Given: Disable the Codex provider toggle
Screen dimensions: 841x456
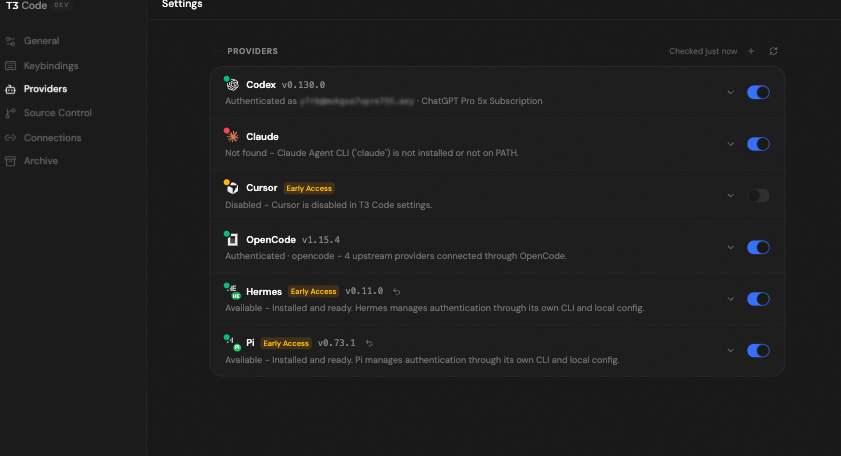Looking at the screenshot, I should [x=758, y=92].
